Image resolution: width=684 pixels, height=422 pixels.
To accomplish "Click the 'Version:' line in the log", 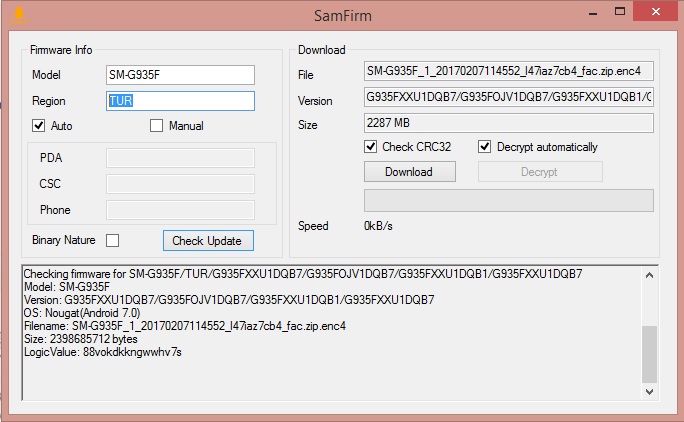I will [229, 300].
